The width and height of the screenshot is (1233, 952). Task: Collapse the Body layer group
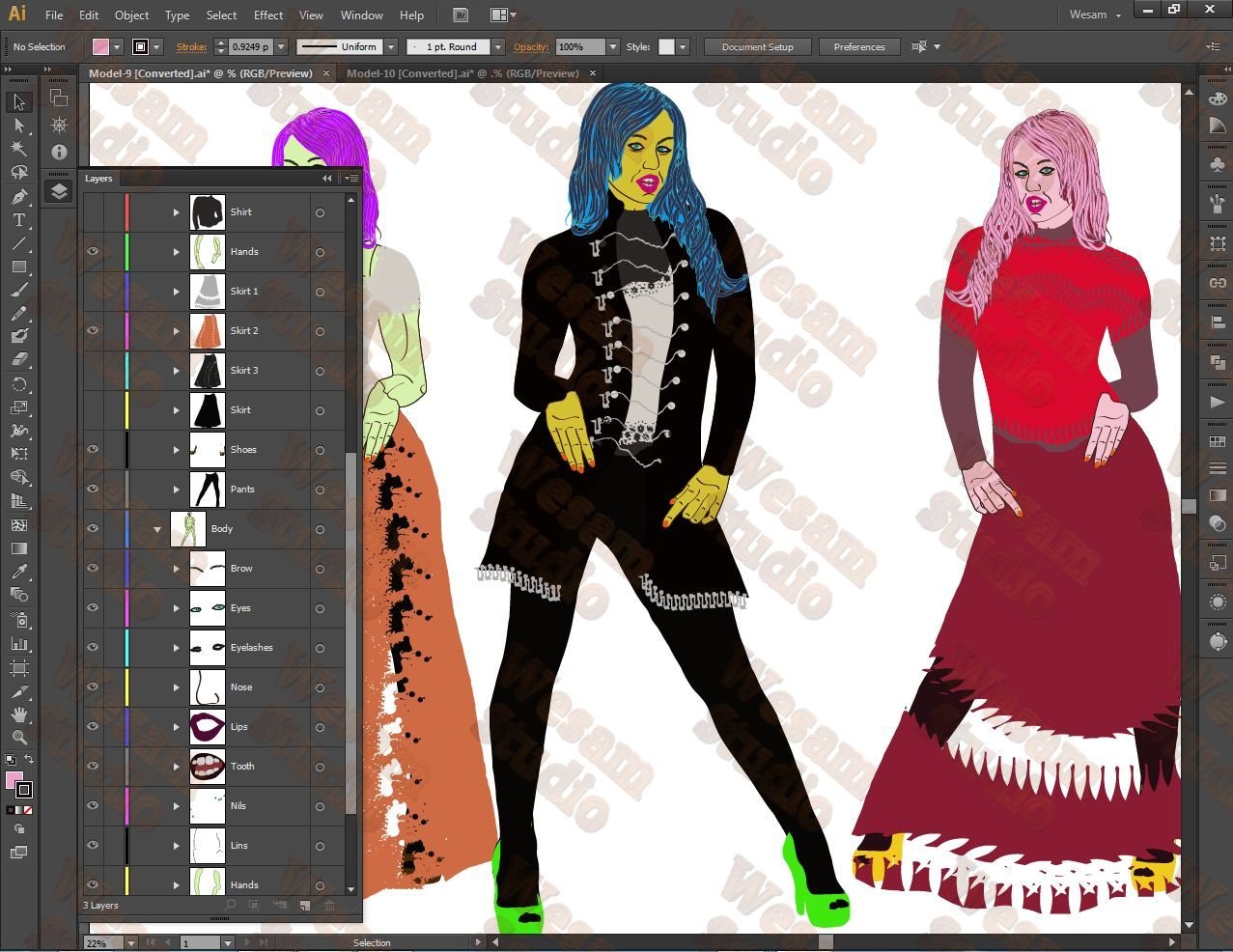pos(157,529)
